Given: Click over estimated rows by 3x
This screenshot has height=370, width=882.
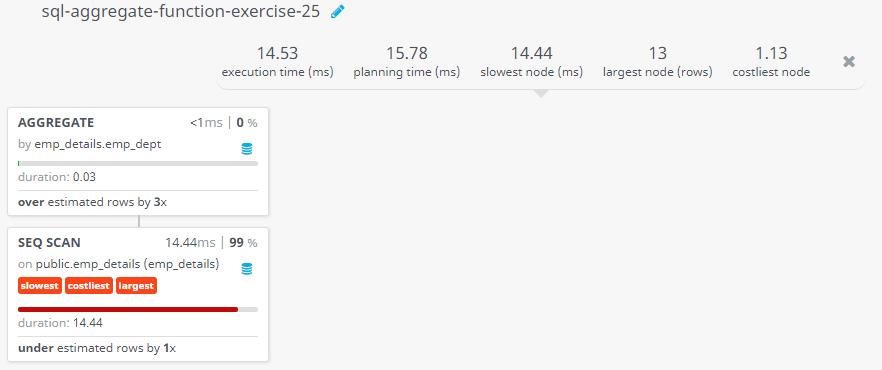Looking at the screenshot, I should tap(92, 202).
